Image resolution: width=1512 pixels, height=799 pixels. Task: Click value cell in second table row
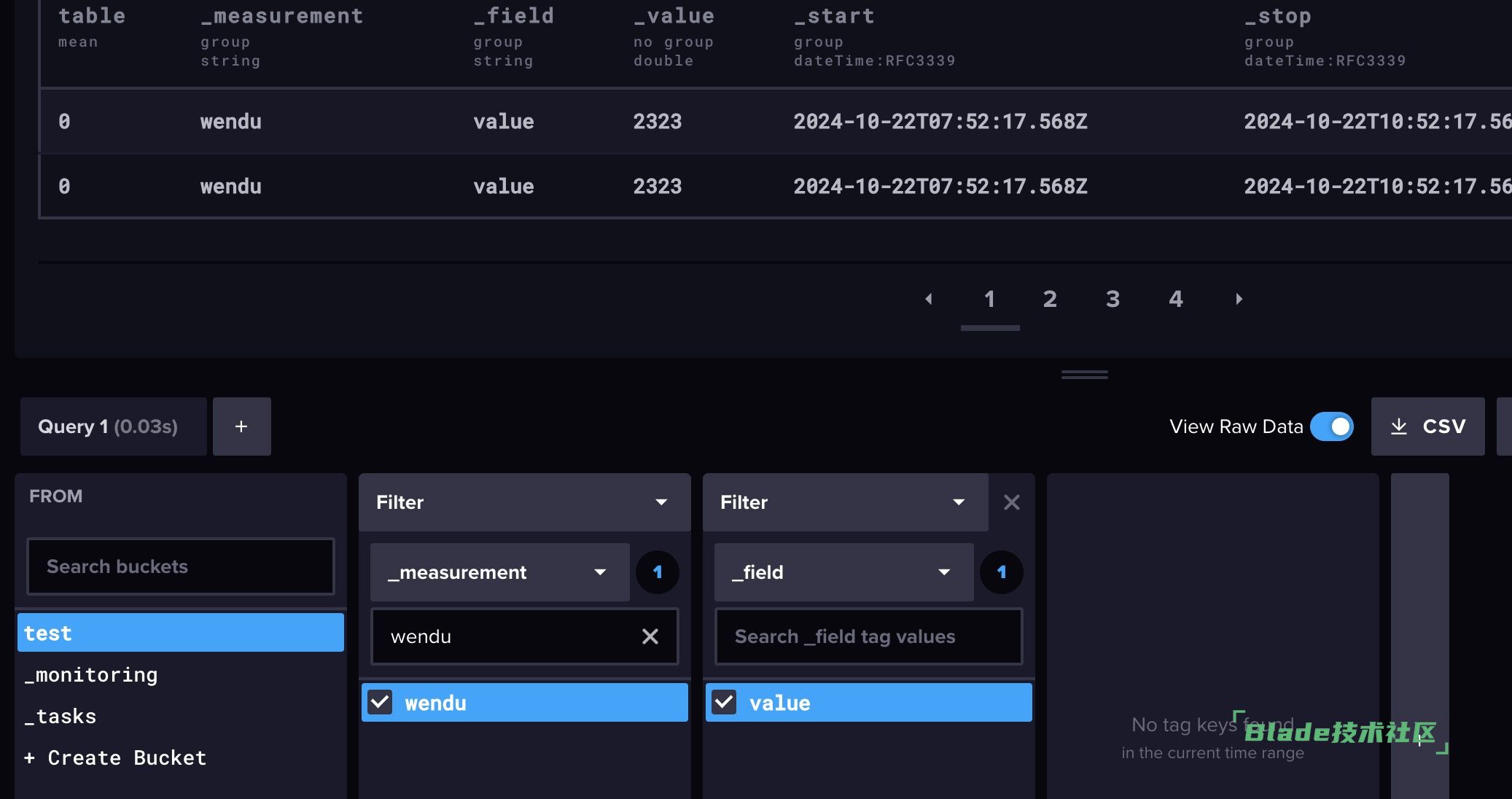click(x=504, y=187)
